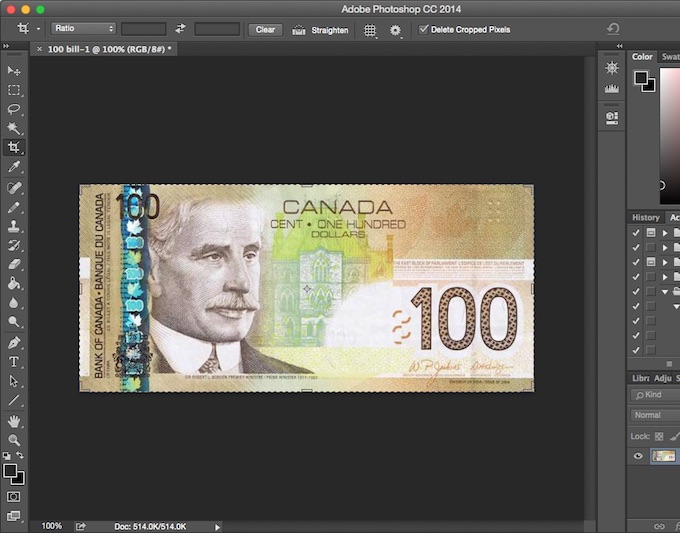Select the Pencil tool in the toolbox
The width and height of the screenshot is (680, 533).
pyautogui.click(x=14, y=207)
